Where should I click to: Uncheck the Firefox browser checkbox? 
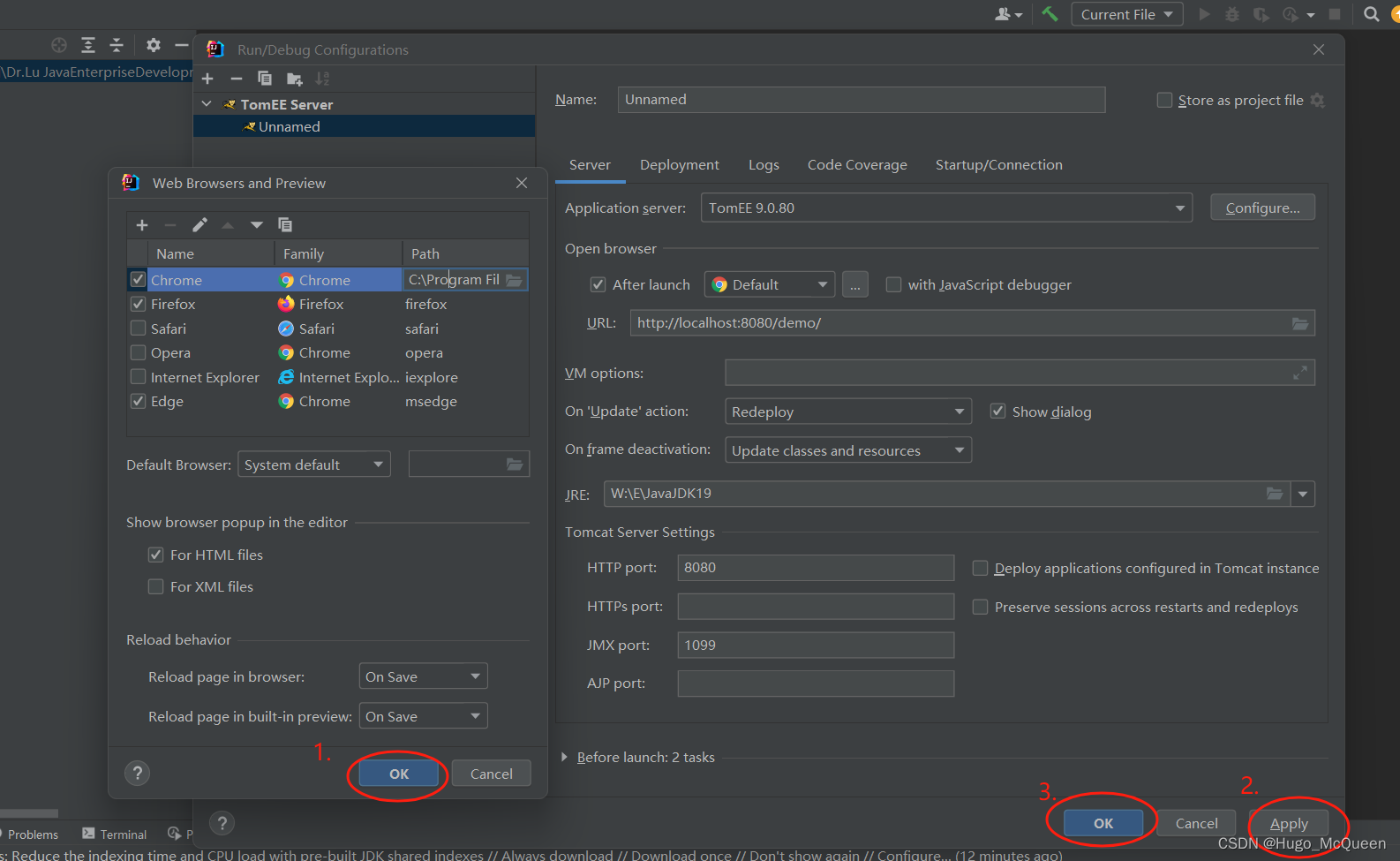(x=138, y=304)
